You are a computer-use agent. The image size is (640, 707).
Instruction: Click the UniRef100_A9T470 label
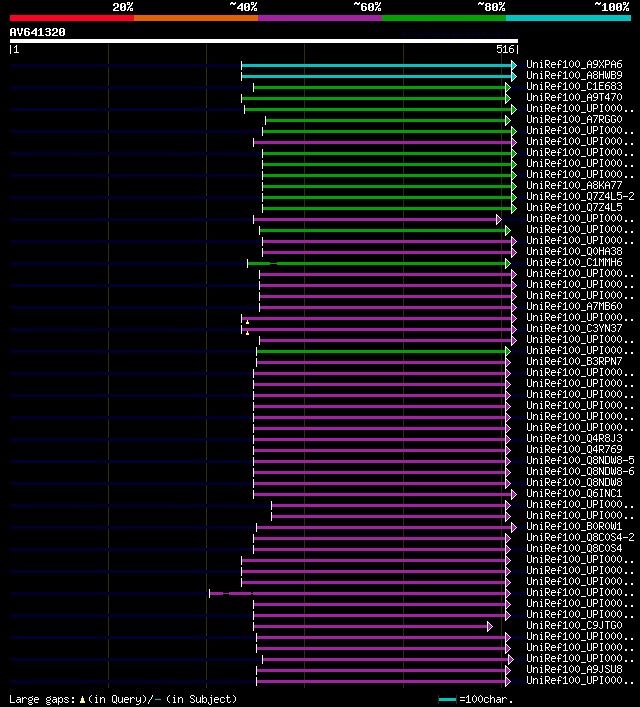[x=574, y=97]
